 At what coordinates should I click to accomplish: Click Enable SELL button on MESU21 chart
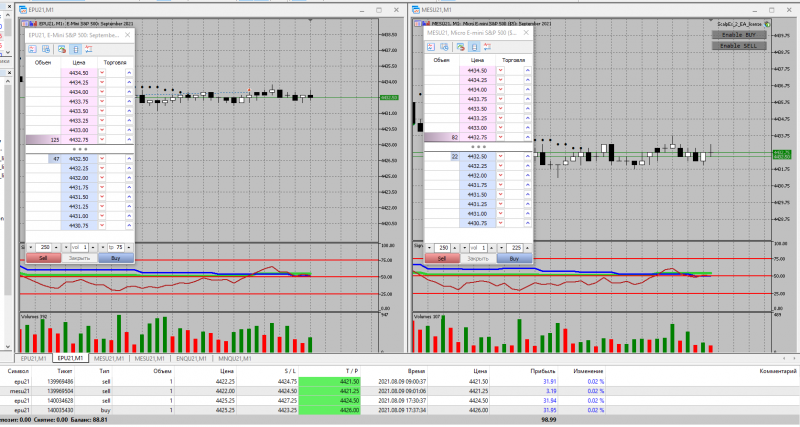(739, 46)
